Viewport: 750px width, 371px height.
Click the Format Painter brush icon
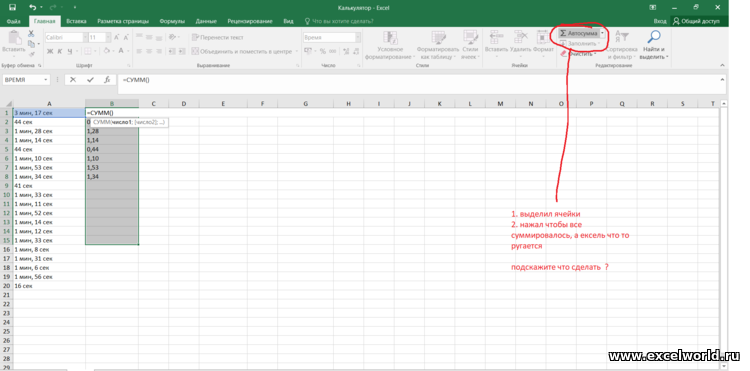(x=31, y=54)
